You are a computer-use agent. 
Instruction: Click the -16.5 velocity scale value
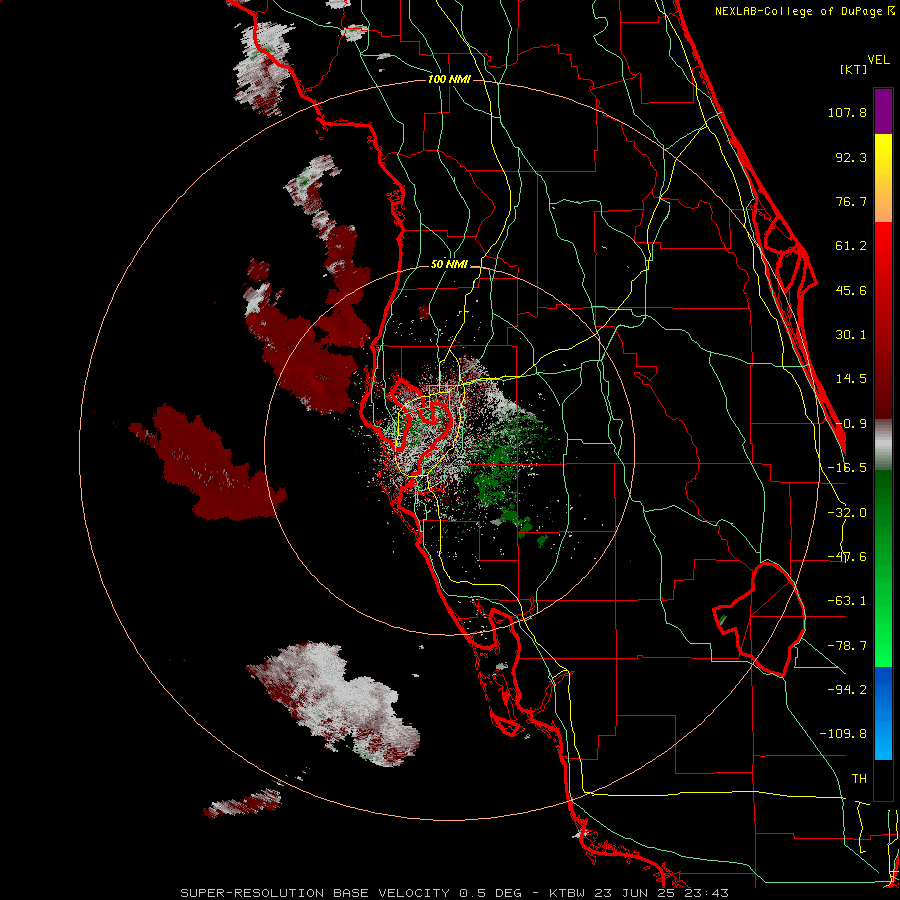click(x=847, y=468)
